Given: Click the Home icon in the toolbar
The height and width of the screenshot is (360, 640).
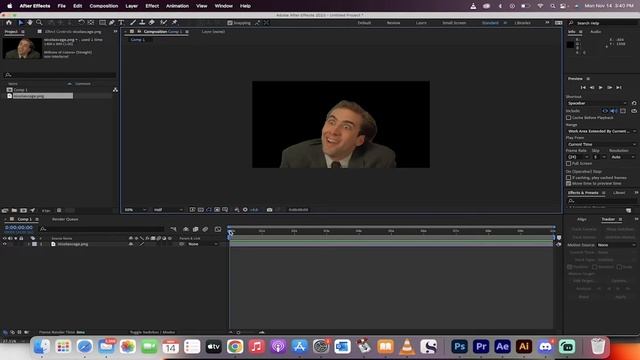Looking at the screenshot, I should [x=9, y=23].
